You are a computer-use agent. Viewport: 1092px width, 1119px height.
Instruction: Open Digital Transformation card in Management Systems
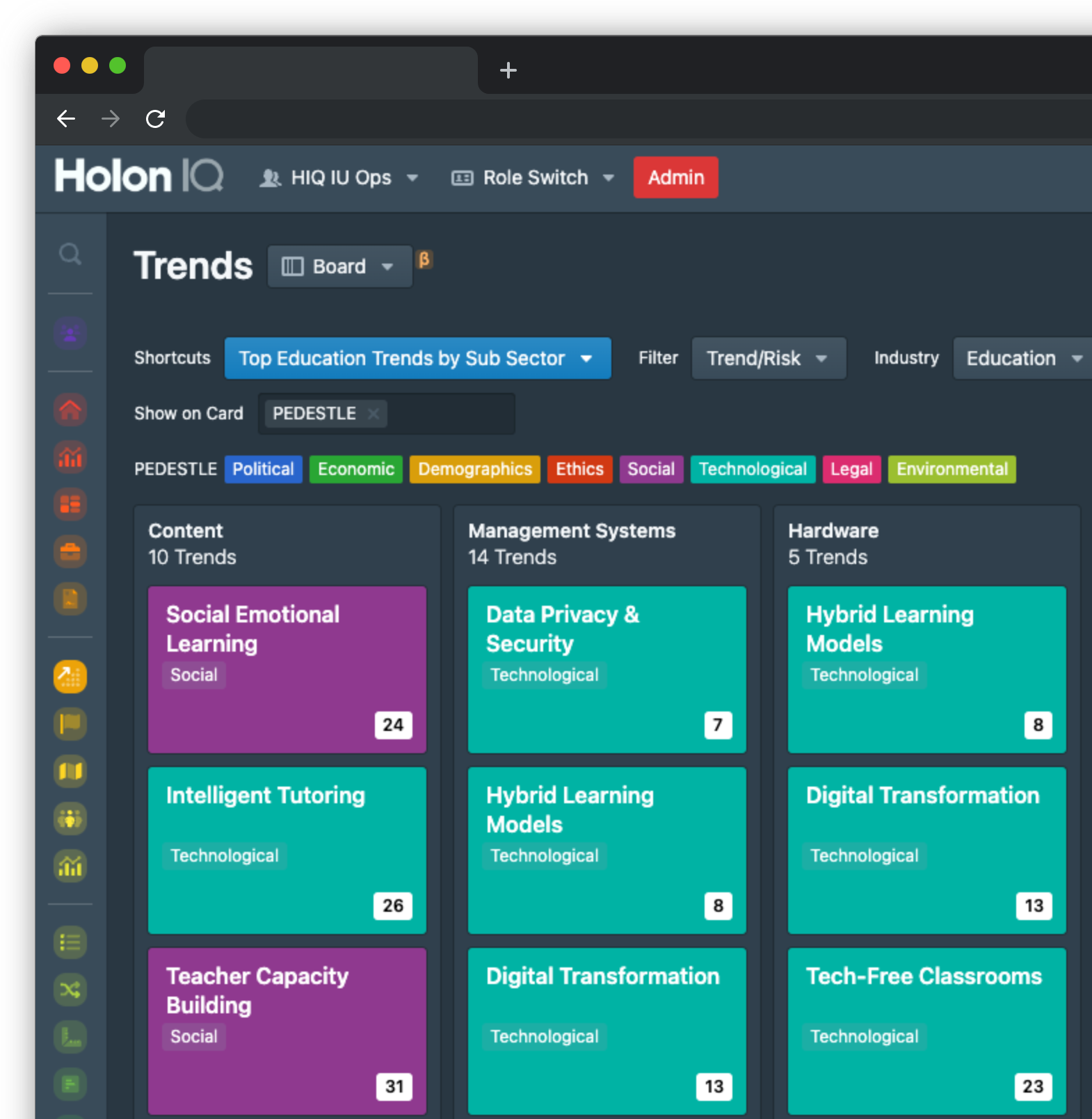(x=607, y=1031)
